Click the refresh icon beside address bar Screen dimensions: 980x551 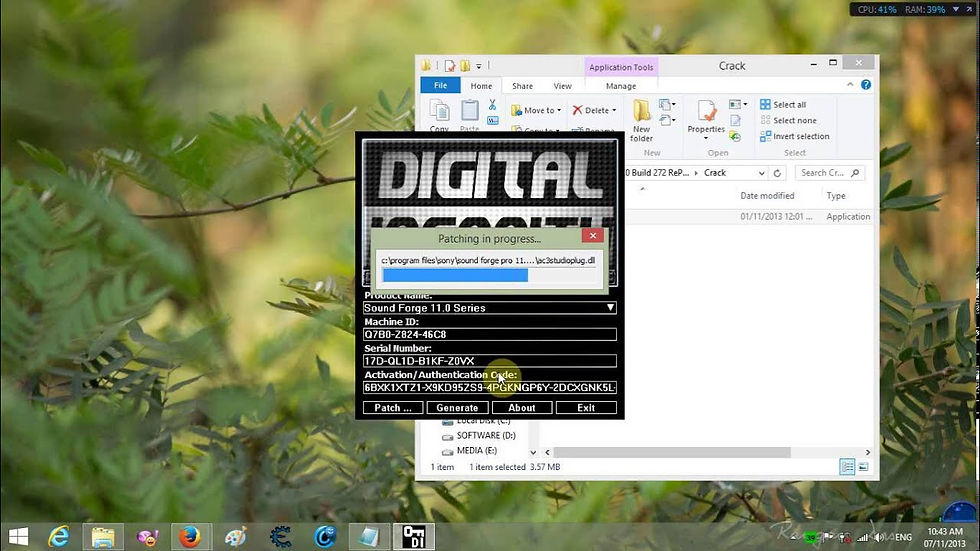pos(777,173)
